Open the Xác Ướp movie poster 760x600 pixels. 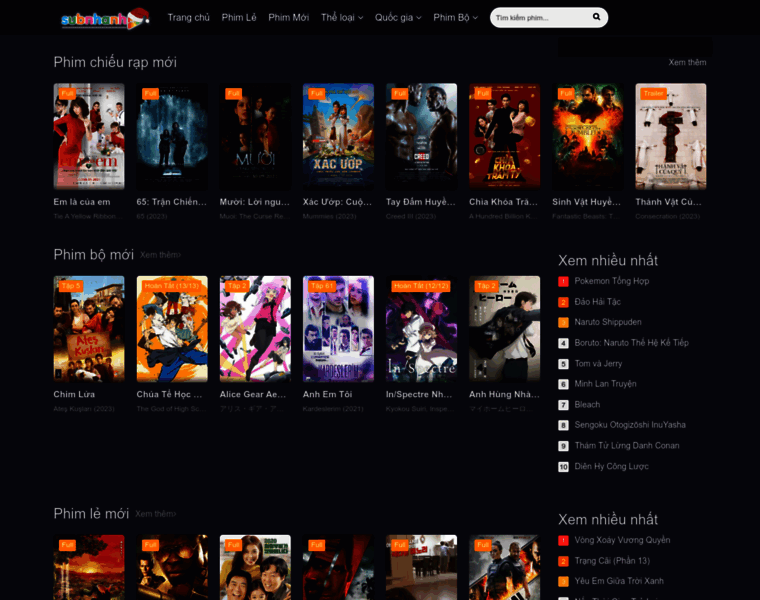point(338,136)
